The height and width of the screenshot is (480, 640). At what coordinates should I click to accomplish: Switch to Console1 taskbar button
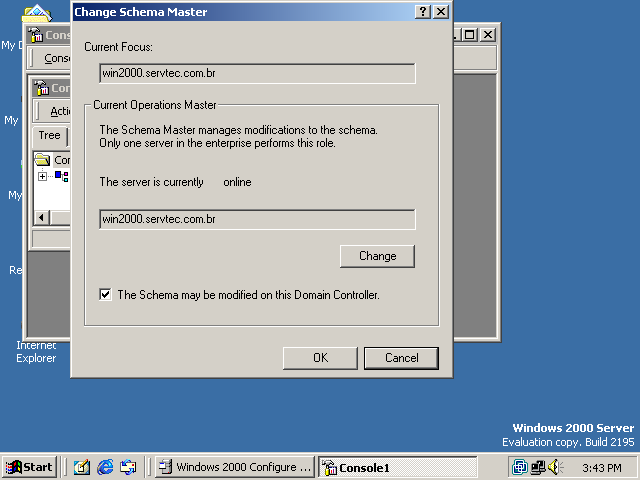(398, 467)
